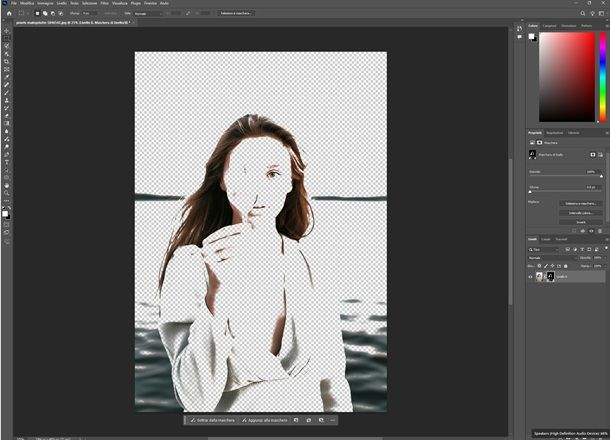Select the Eyedropper tool

[6, 76]
